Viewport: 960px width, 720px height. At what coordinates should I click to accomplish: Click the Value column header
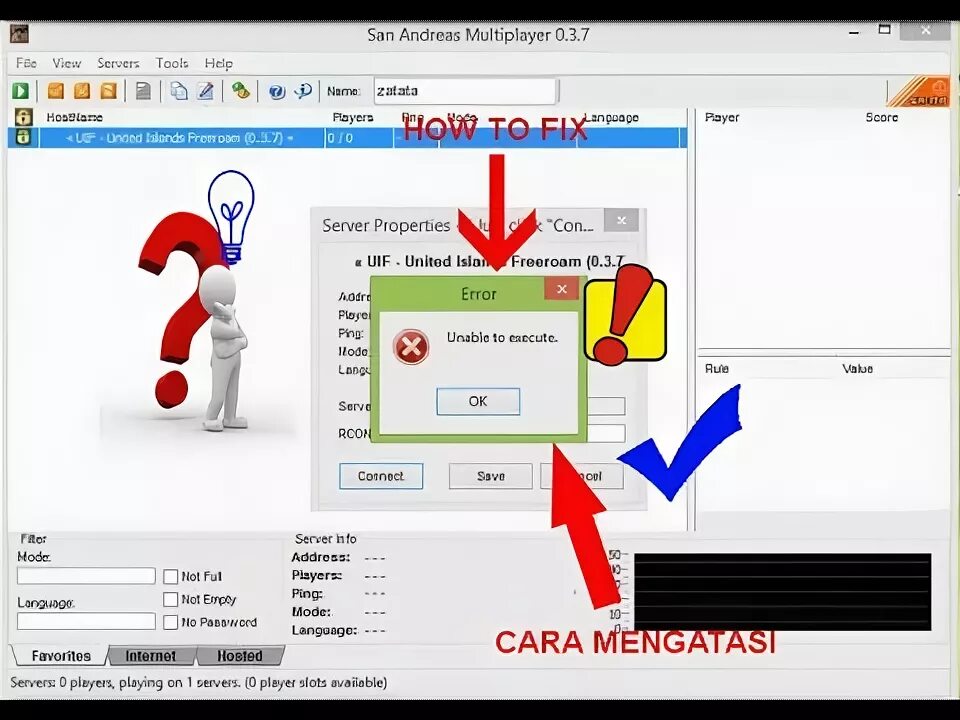(x=857, y=368)
